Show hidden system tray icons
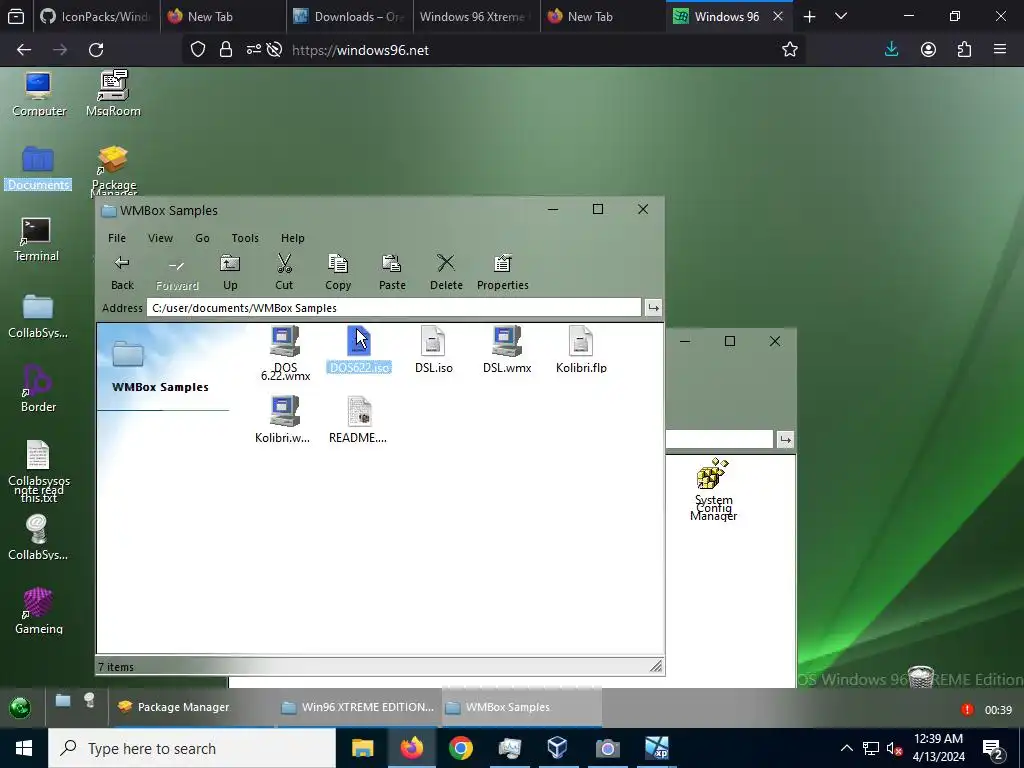 pos(846,748)
